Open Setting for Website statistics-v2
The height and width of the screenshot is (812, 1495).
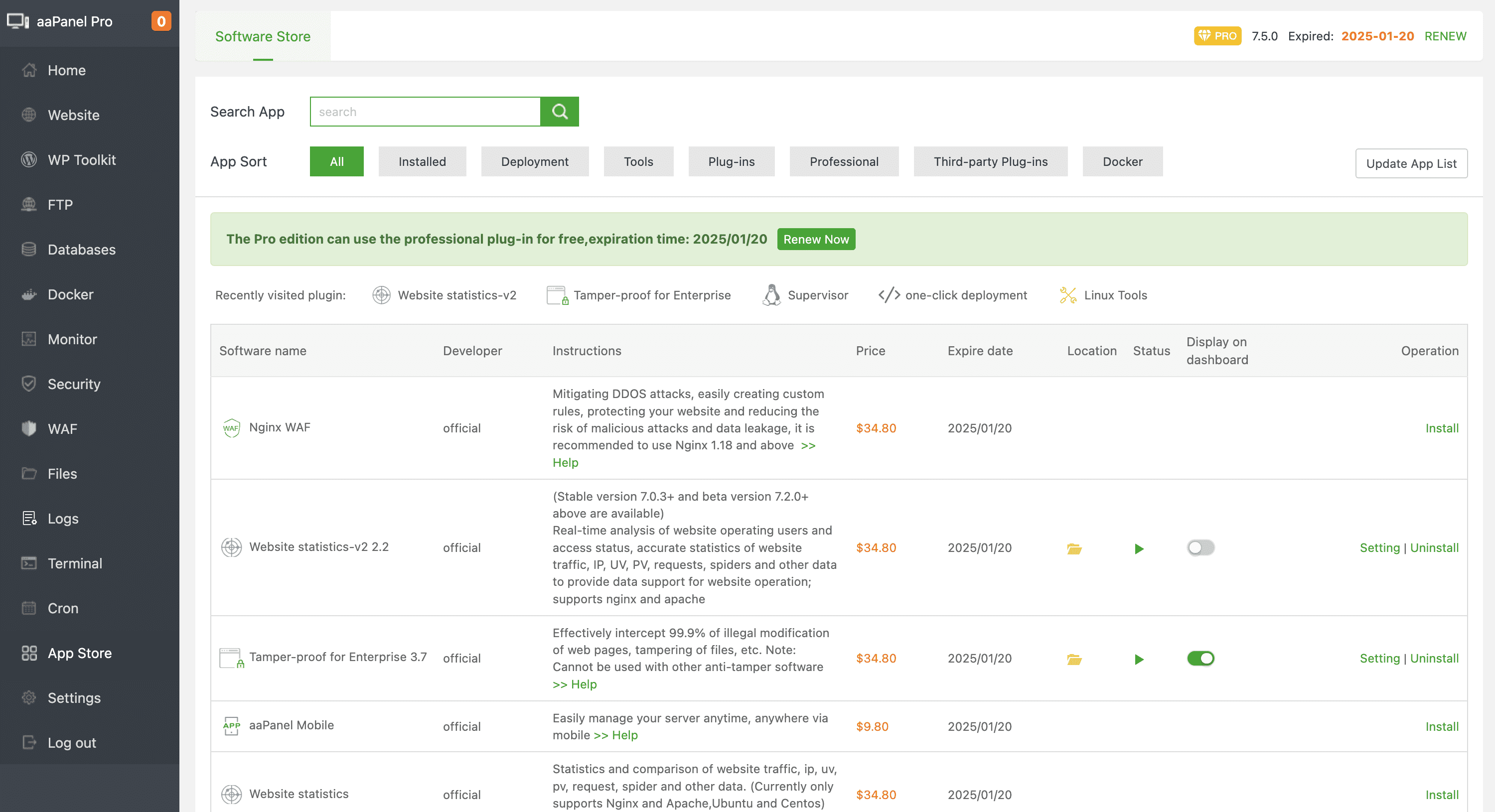[x=1379, y=547]
